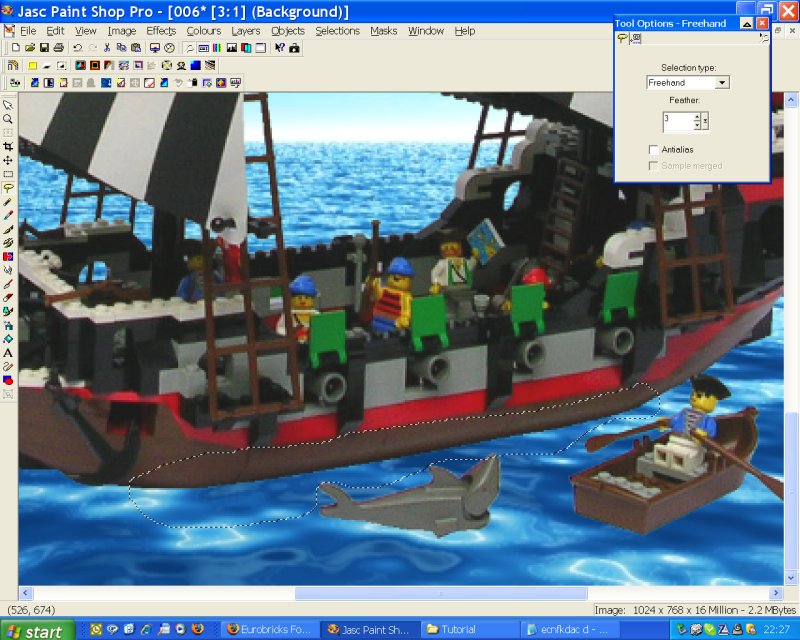This screenshot has height=640, width=800.
Task: Select the Flood Fill tool
Action: 8,339
